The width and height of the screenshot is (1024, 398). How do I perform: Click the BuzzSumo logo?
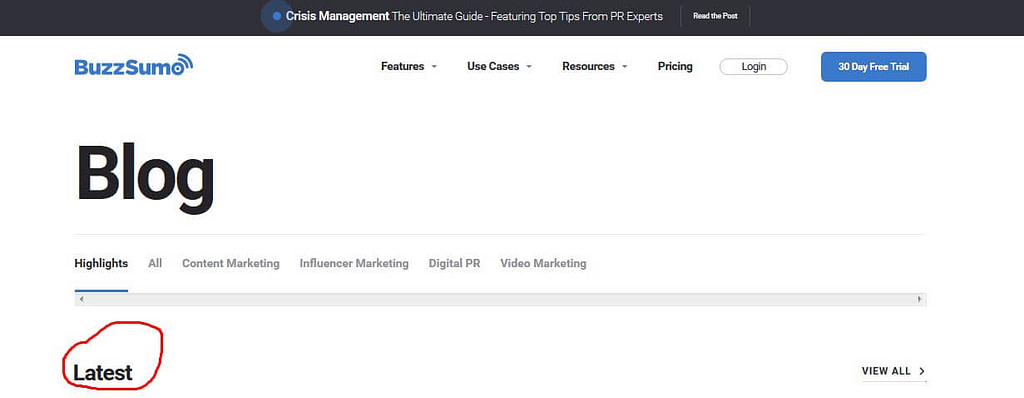(x=134, y=65)
